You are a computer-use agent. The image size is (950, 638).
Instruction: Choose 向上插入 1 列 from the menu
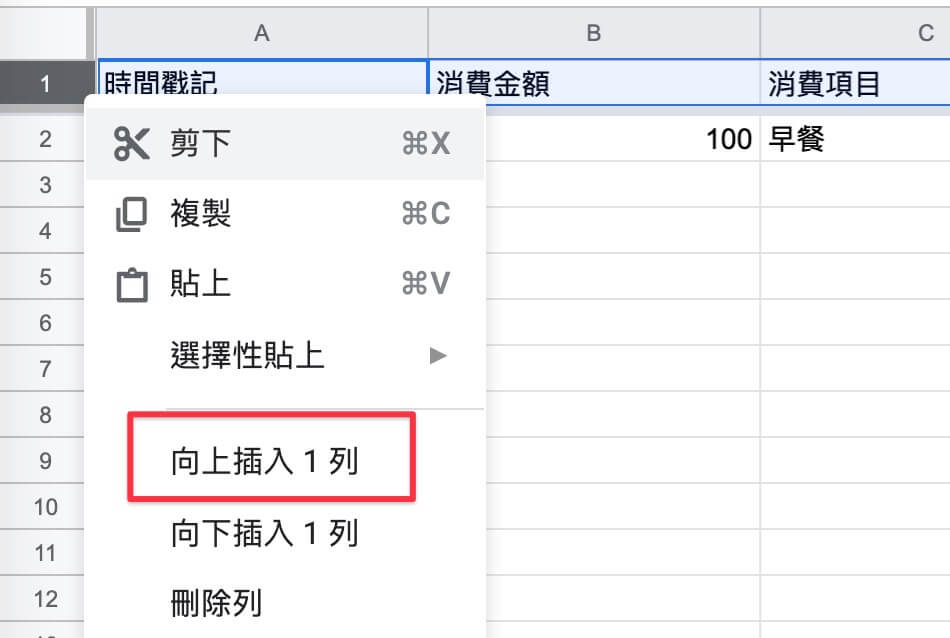pyautogui.click(x=265, y=461)
